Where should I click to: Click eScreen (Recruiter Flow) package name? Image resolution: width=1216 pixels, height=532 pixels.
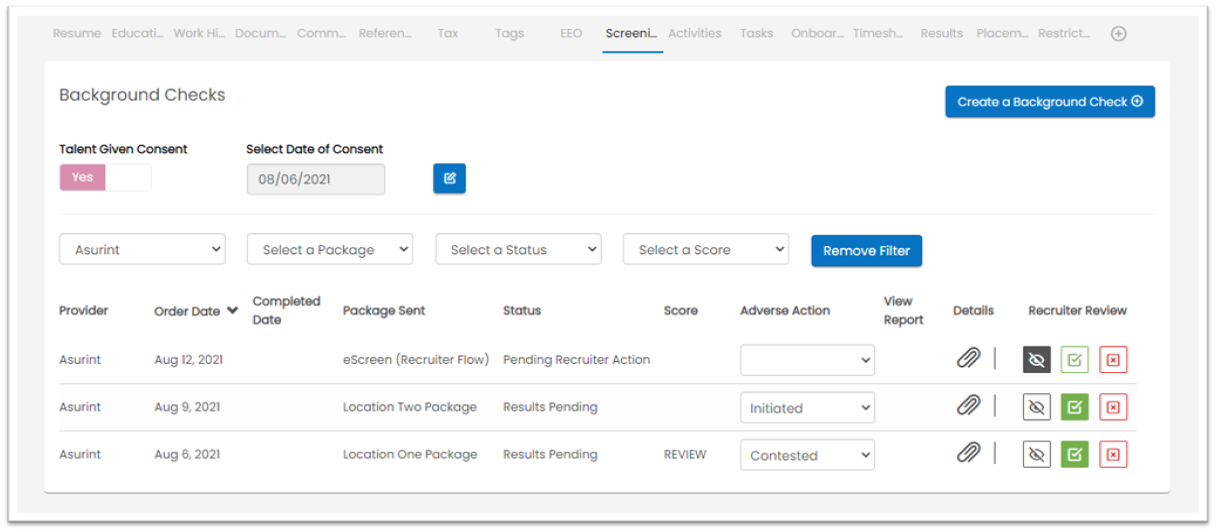416,359
